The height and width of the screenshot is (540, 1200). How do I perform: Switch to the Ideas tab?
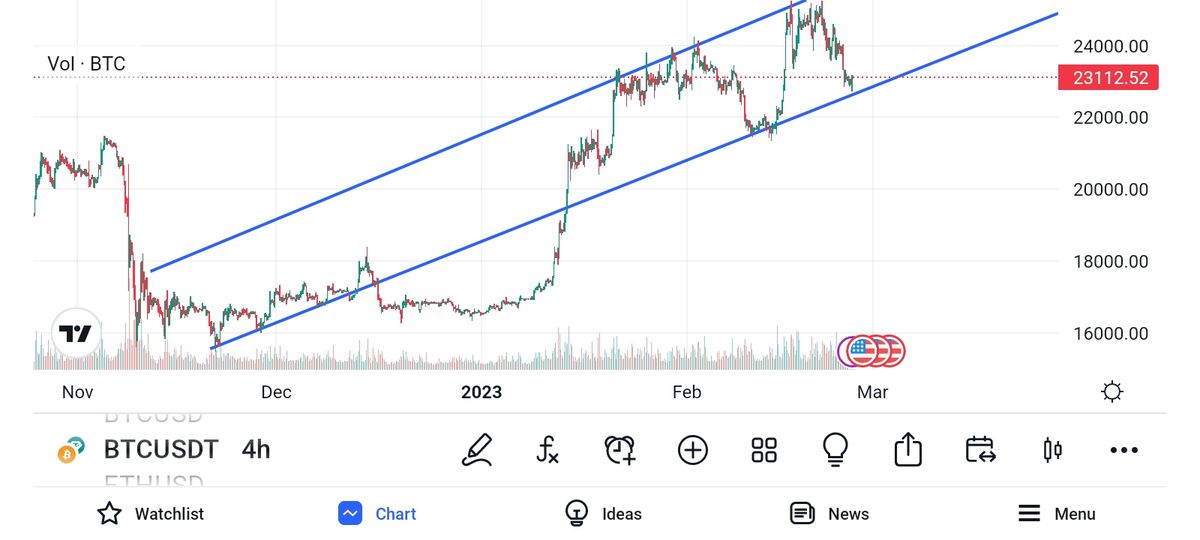click(x=603, y=514)
